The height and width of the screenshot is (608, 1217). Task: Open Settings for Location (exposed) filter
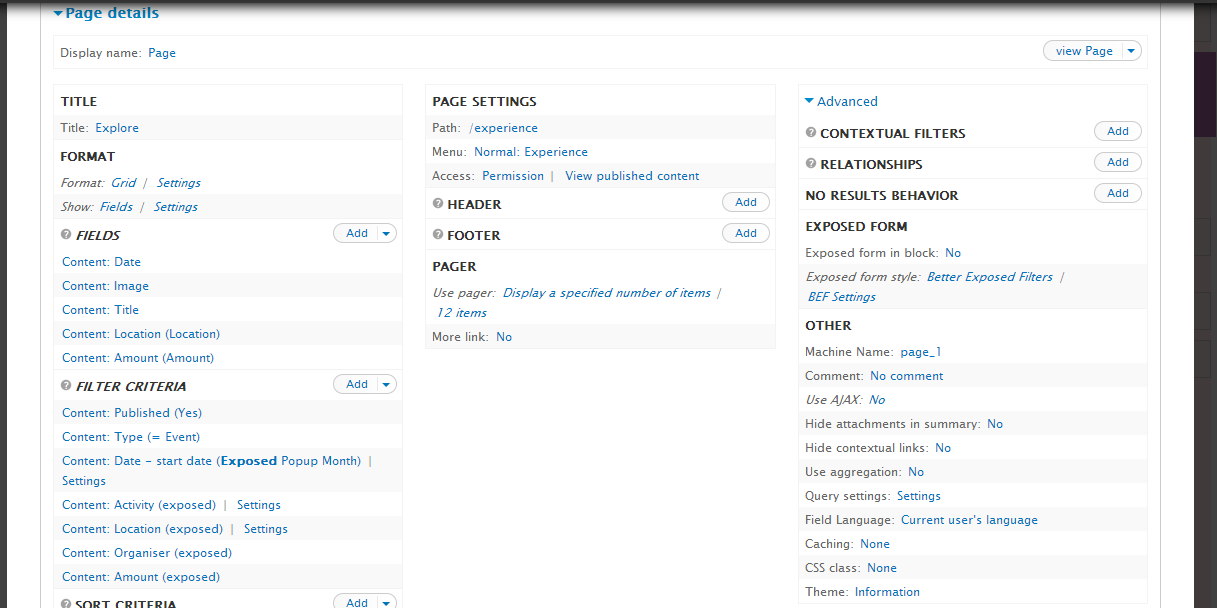pyautogui.click(x=266, y=529)
